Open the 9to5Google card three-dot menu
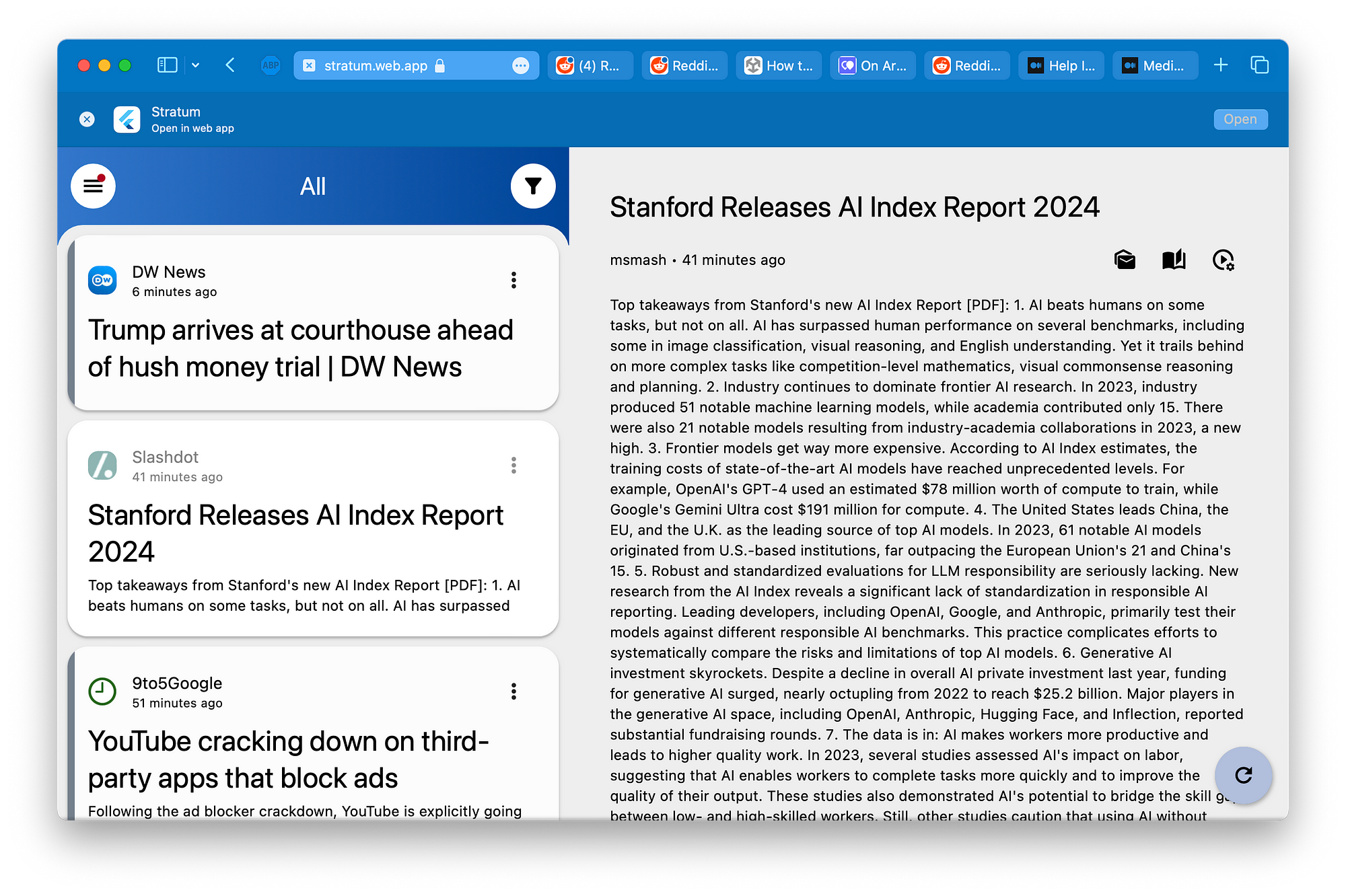Image resolution: width=1346 pixels, height=896 pixels. [x=513, y=692]
